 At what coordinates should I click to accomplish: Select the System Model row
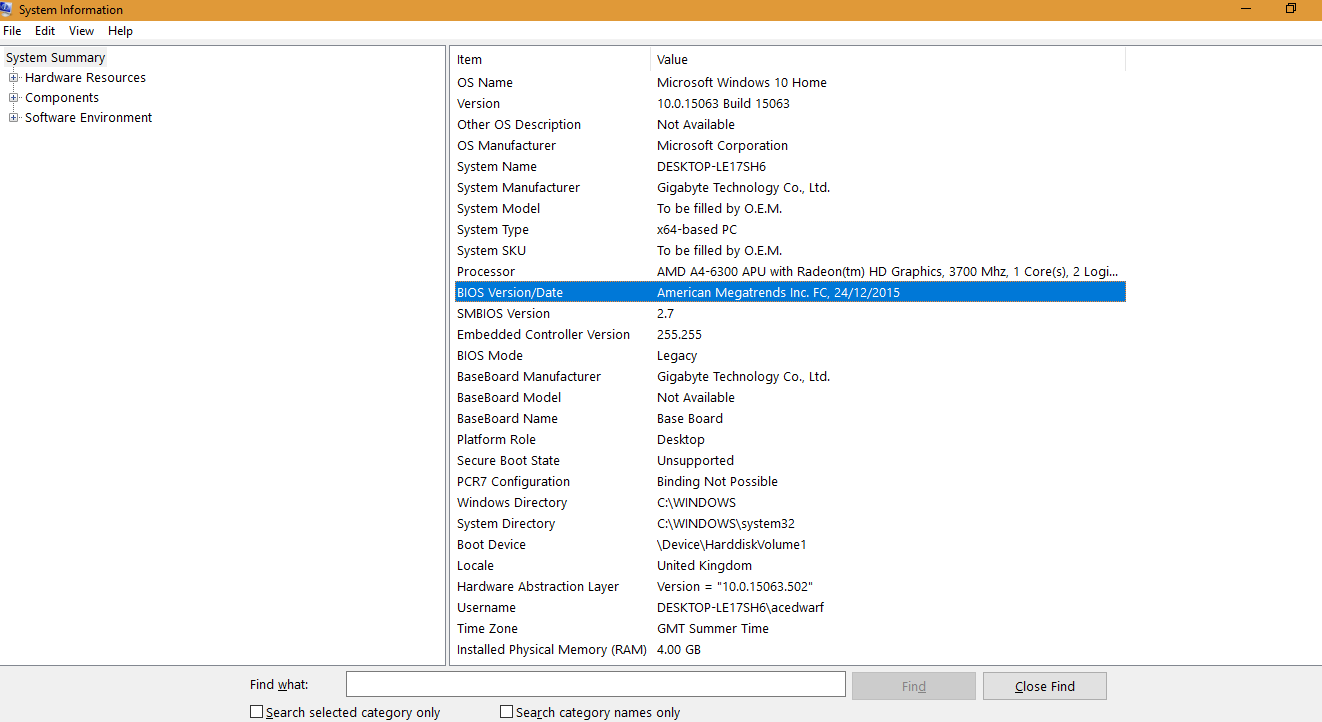point(788,209)
